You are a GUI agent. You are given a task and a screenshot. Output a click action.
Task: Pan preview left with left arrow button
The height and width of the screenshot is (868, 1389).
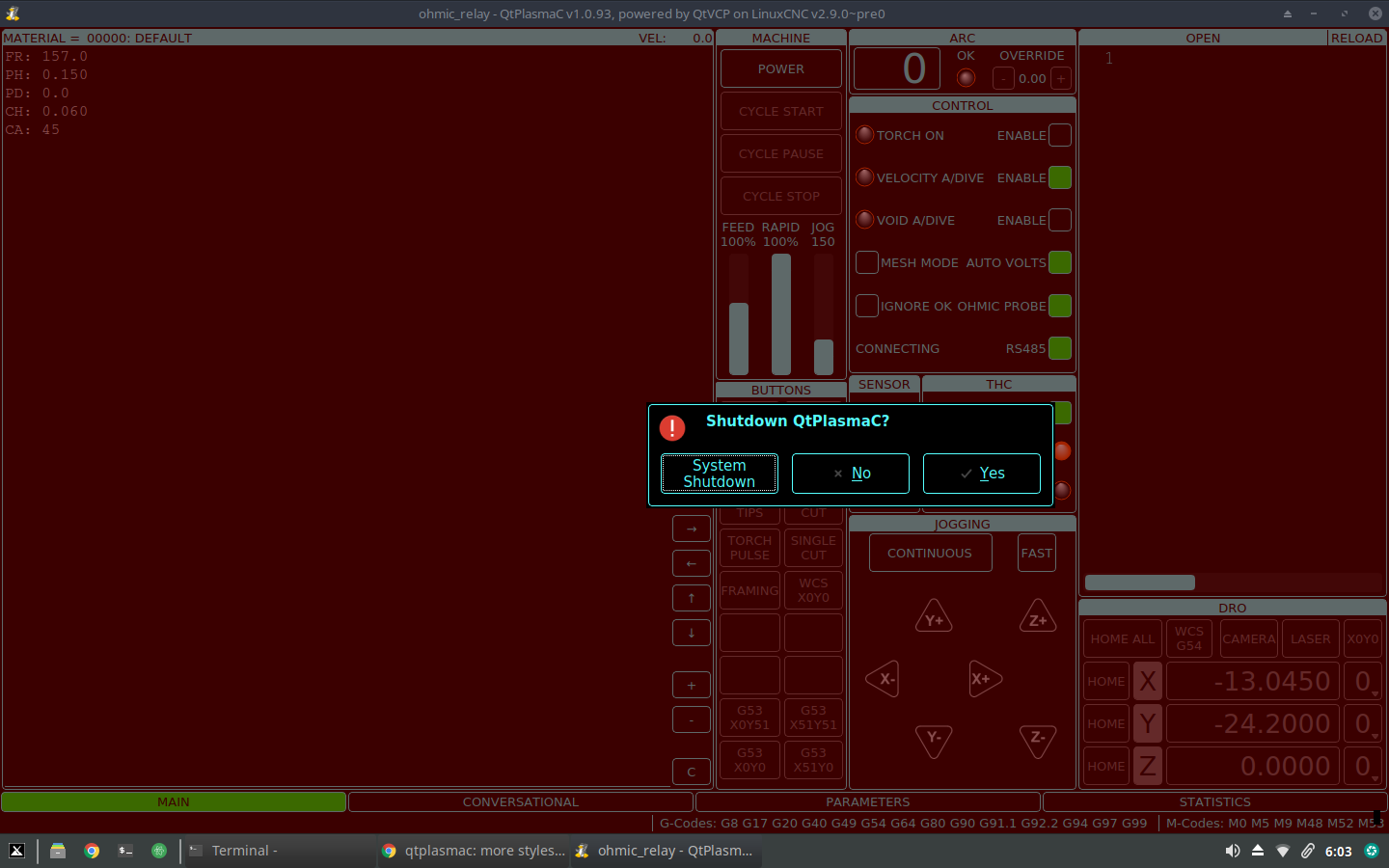[x=692, y=563]
